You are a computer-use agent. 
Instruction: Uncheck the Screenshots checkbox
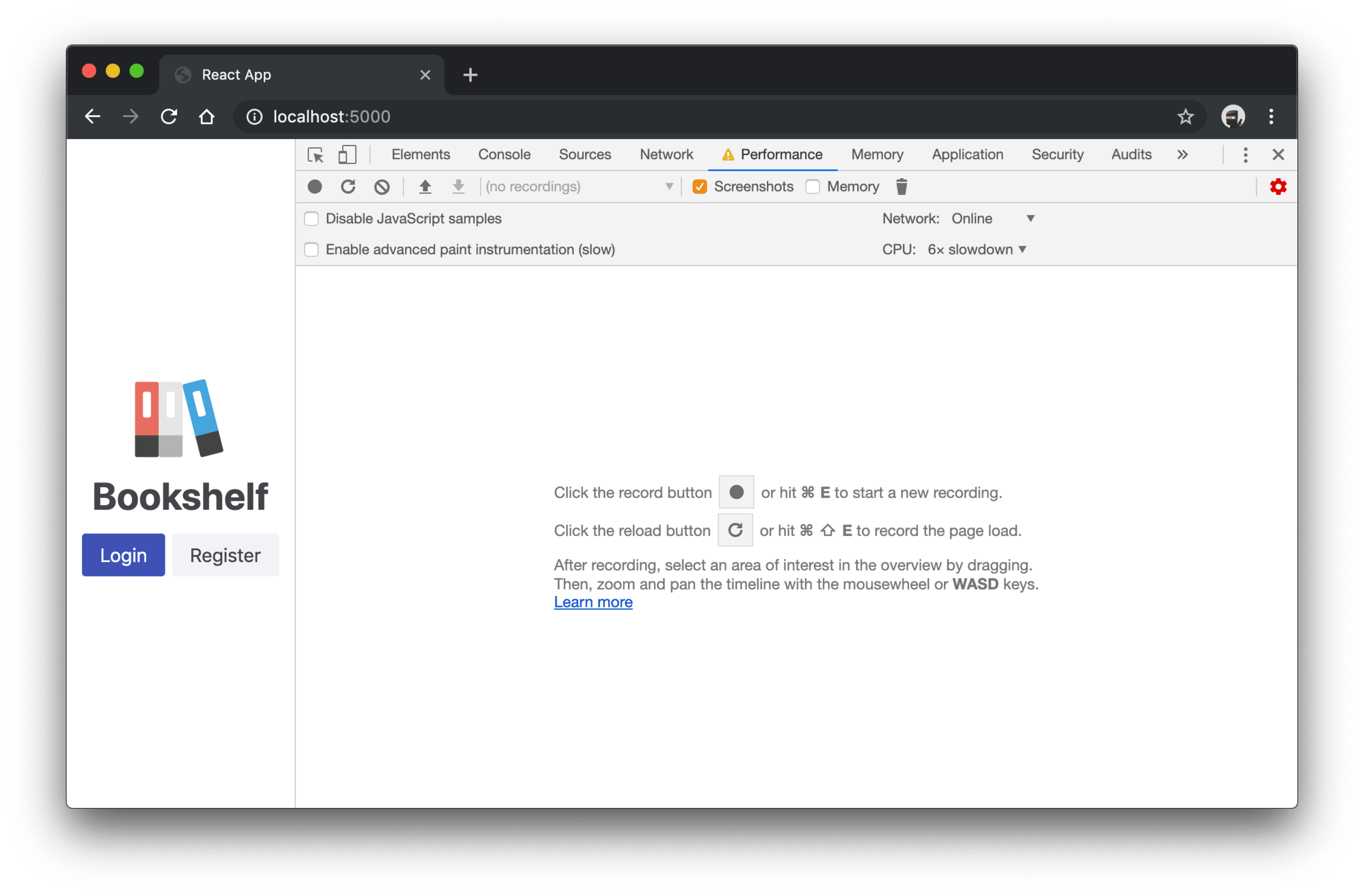700,187
